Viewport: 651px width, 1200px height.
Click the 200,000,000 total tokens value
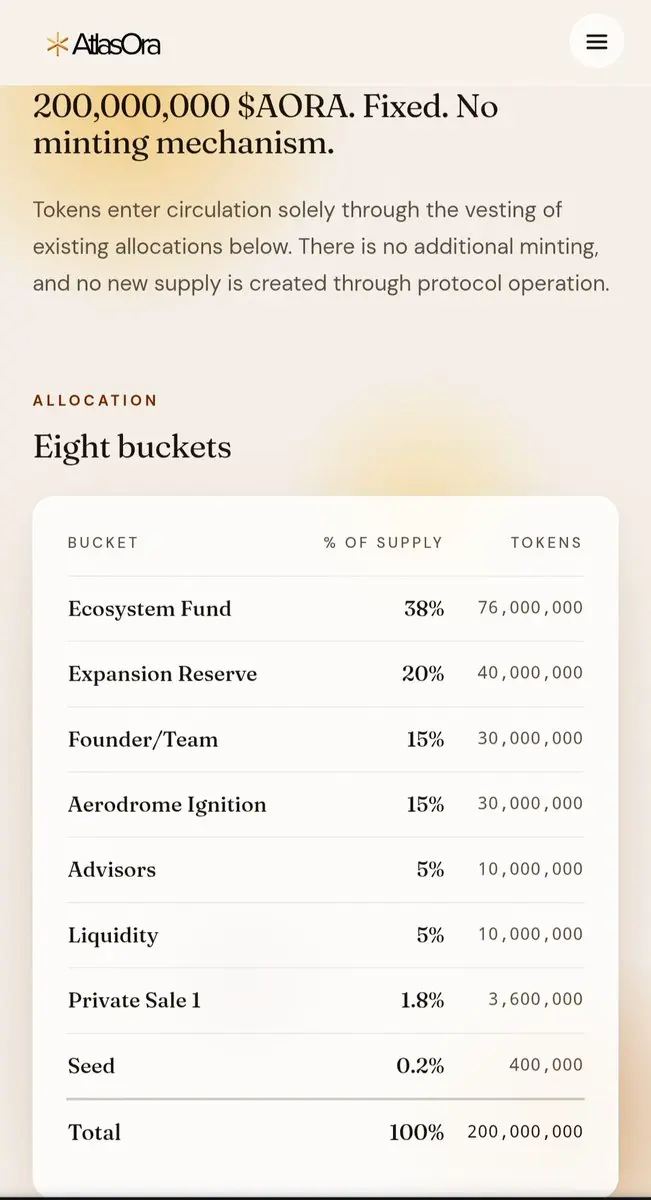coord(525,1132)
